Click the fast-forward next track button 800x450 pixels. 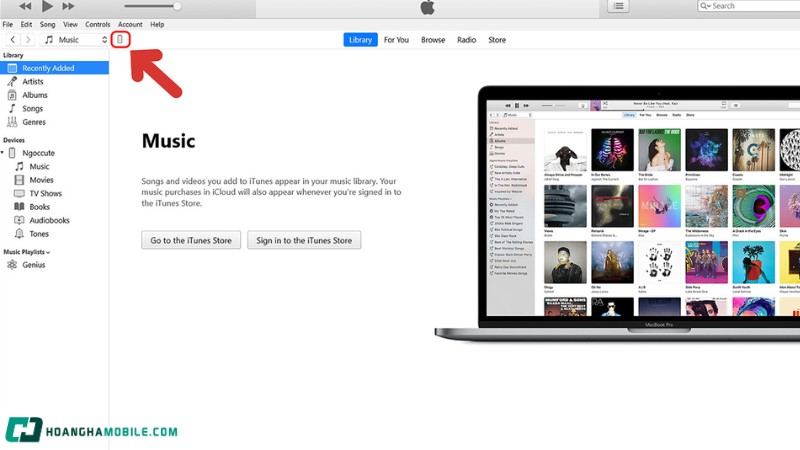click(68, 6)
